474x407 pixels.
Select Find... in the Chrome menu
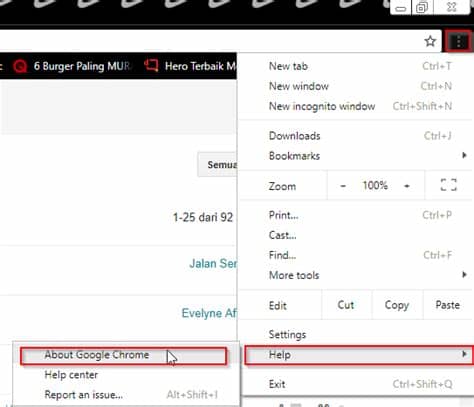(x=356, y=255)
